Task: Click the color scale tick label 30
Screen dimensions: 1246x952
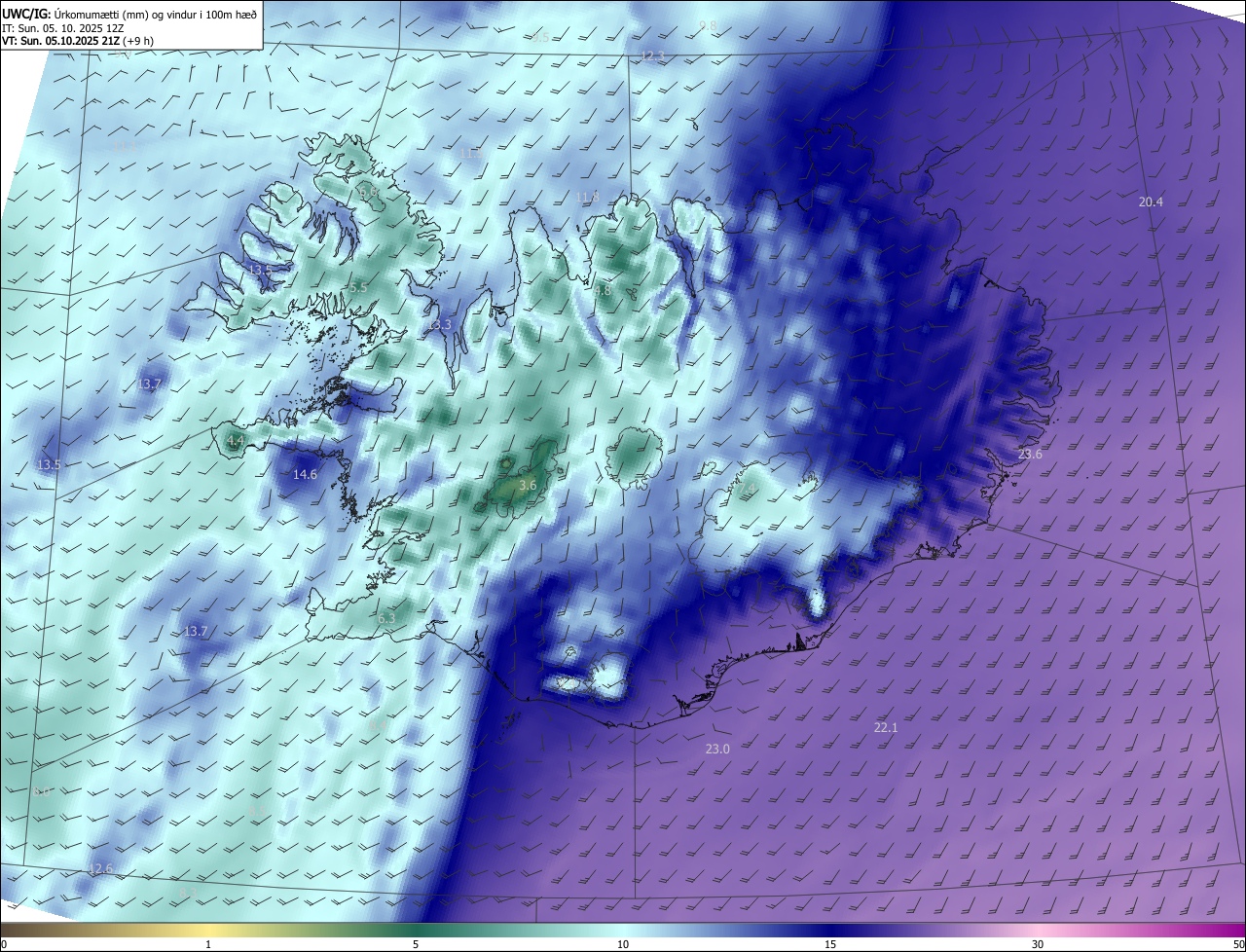Action: [1038, 944]
